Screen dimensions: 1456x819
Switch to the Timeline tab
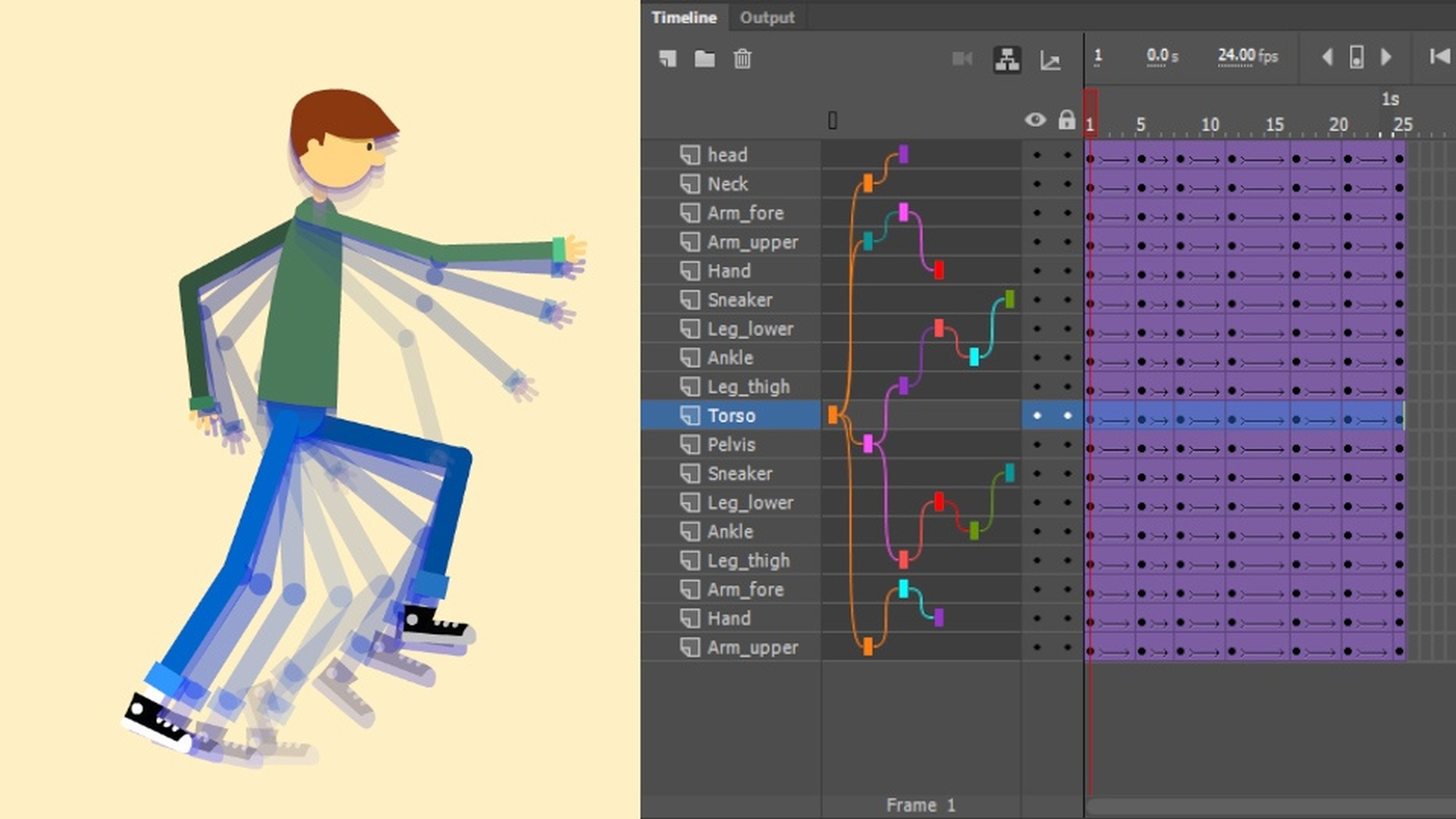point(683,17)
